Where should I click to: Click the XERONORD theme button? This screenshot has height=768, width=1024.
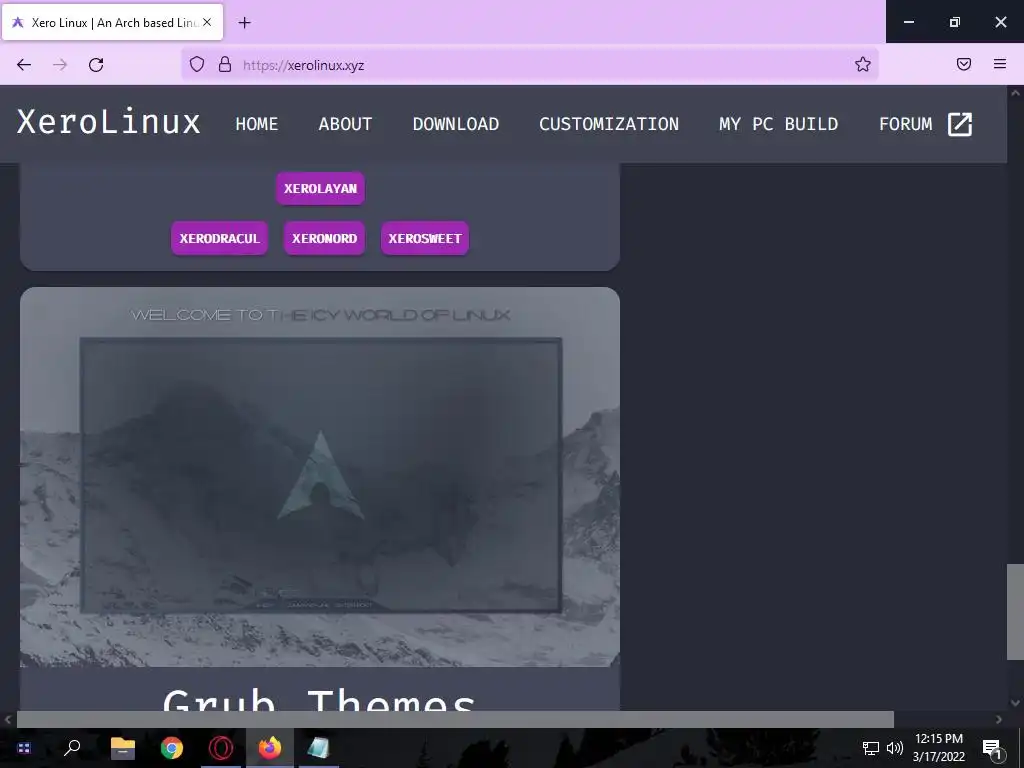point(325,238)
